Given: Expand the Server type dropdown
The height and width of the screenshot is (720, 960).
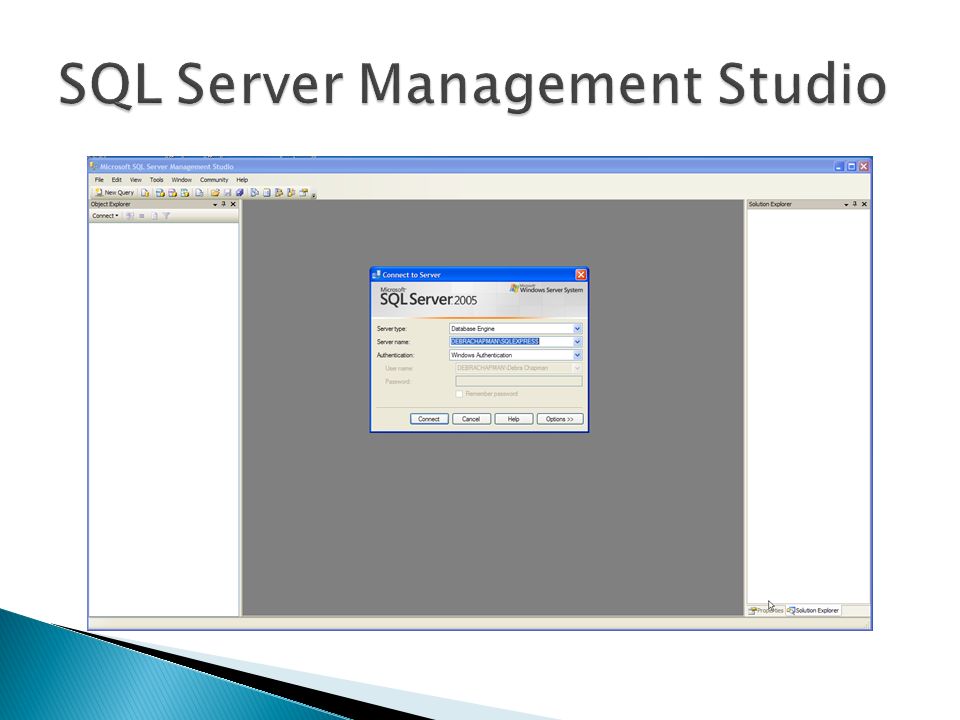Looking at the screenshot, I should (577, 329).
